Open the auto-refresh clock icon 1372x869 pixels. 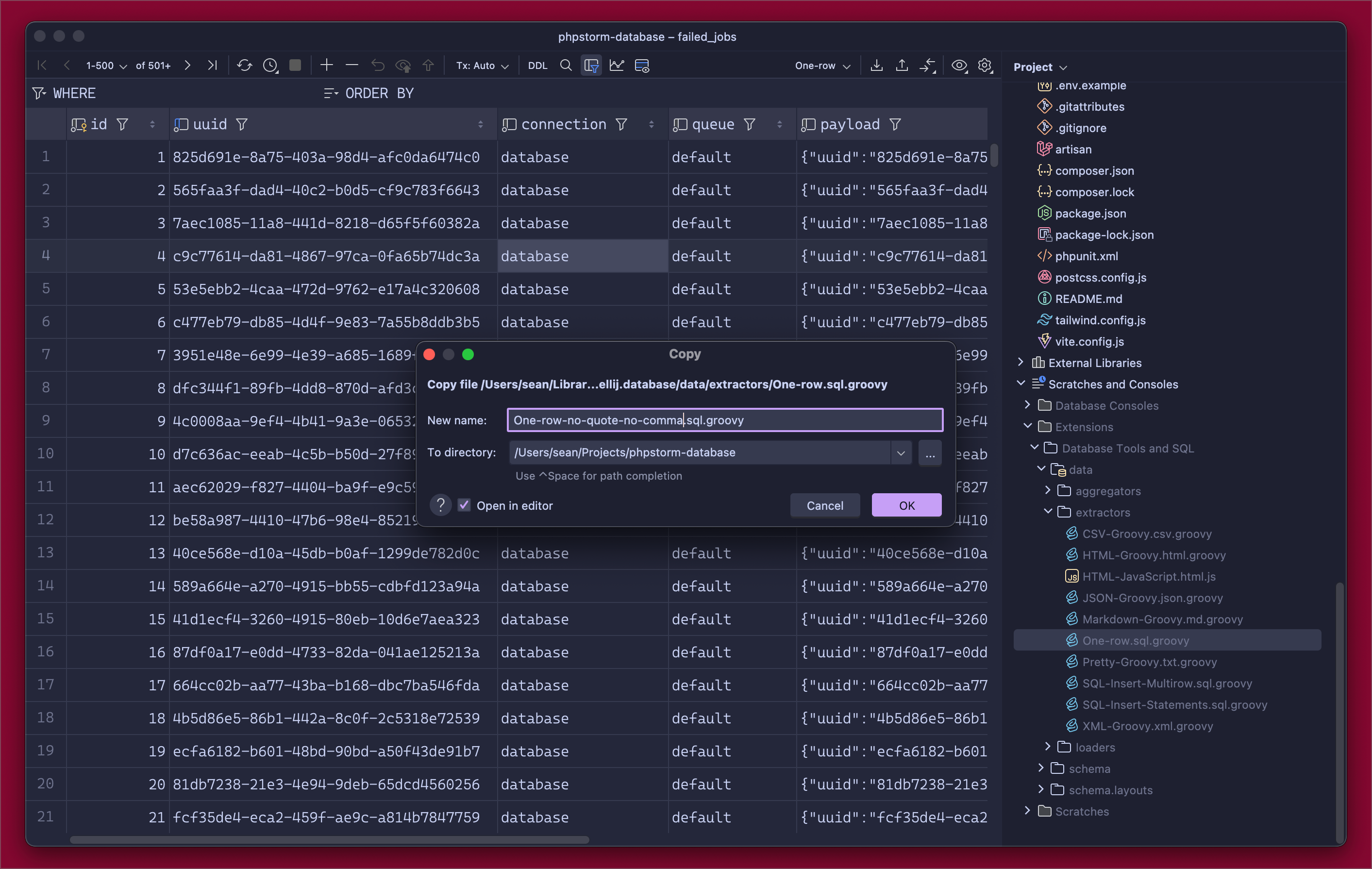(x=270, y=66)
